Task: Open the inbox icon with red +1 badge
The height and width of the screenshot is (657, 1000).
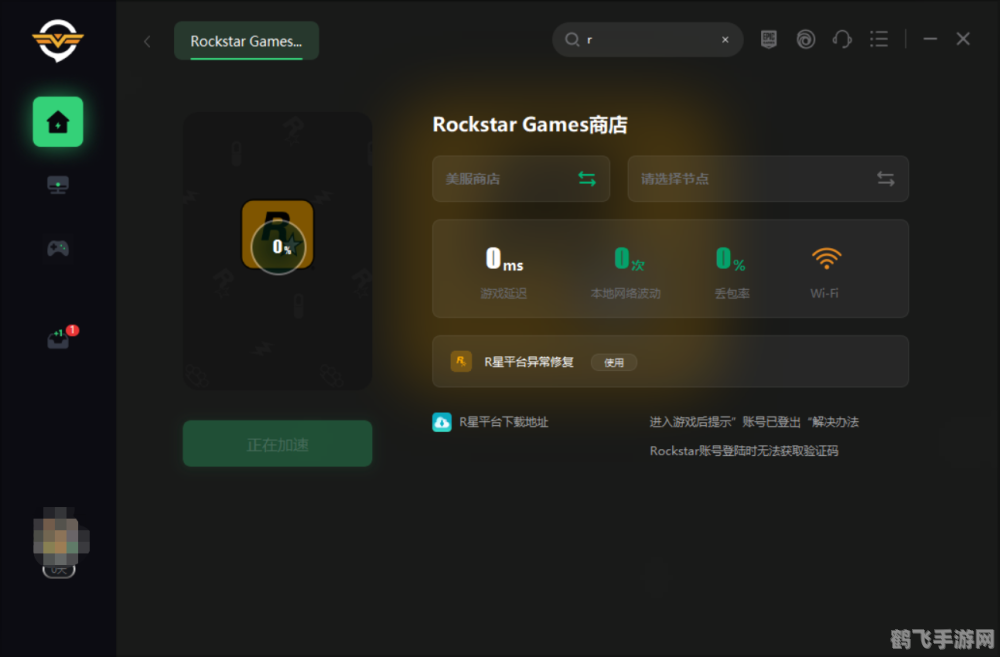Action: (x=57, y=337)
